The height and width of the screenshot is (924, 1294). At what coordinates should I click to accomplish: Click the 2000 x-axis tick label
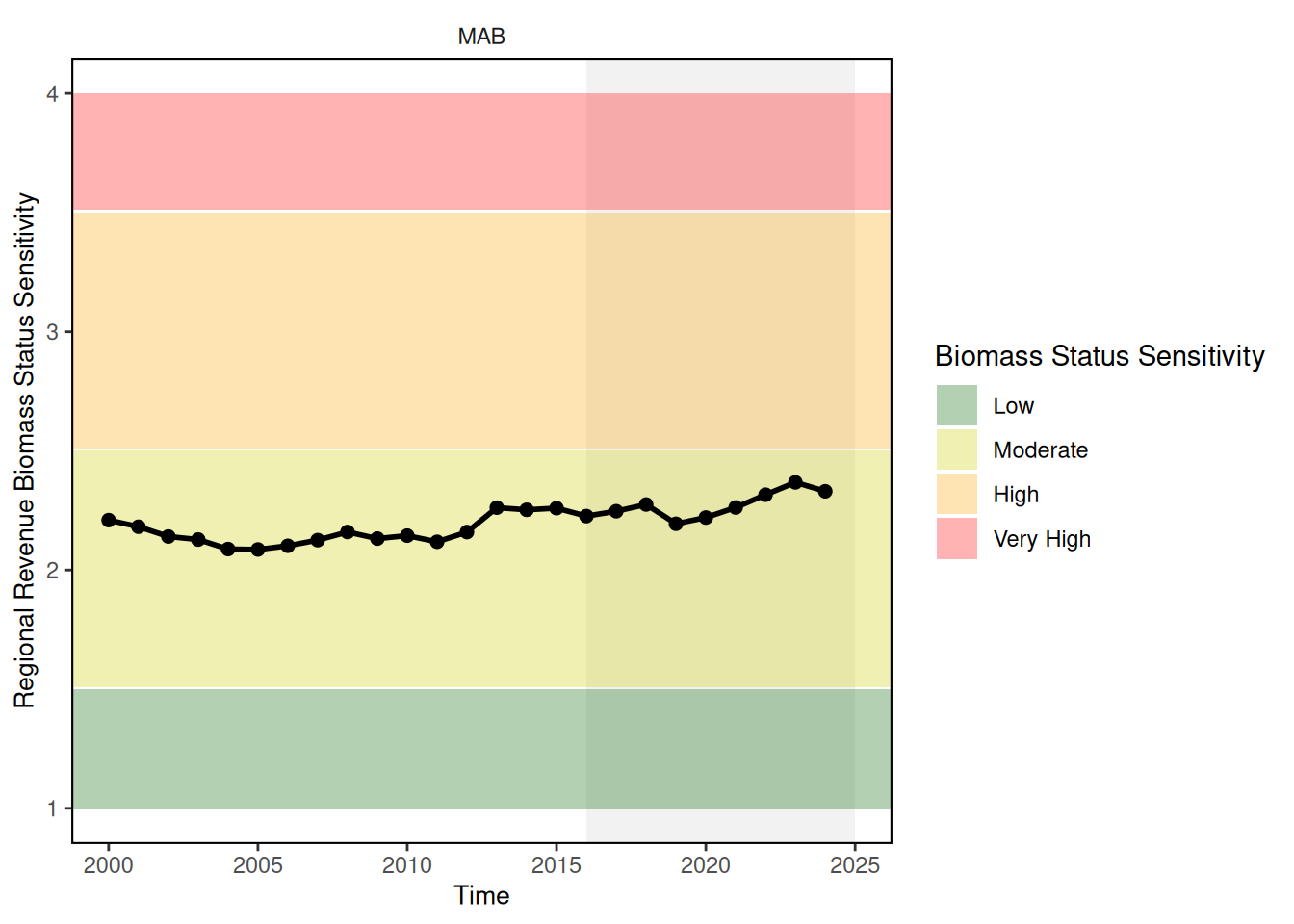[x=109, y=865]
